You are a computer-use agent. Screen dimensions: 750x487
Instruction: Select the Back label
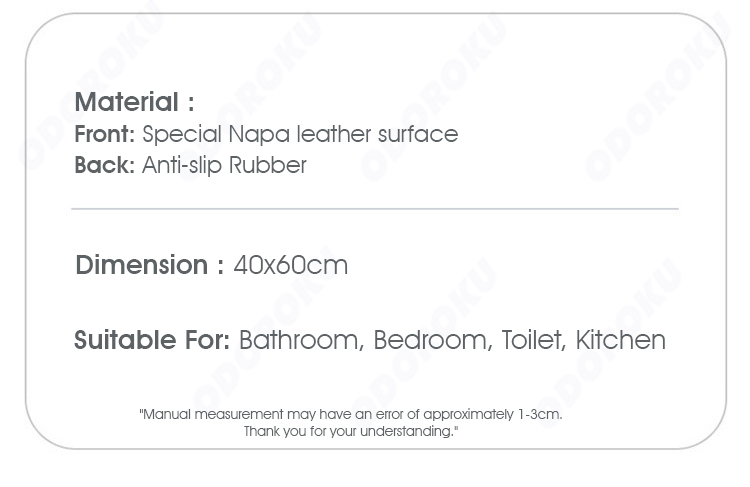pos(105,165)
